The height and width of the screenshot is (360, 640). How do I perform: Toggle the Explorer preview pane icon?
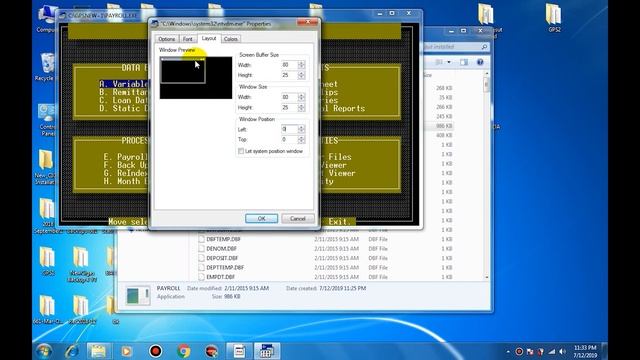[x=464, y=62]
